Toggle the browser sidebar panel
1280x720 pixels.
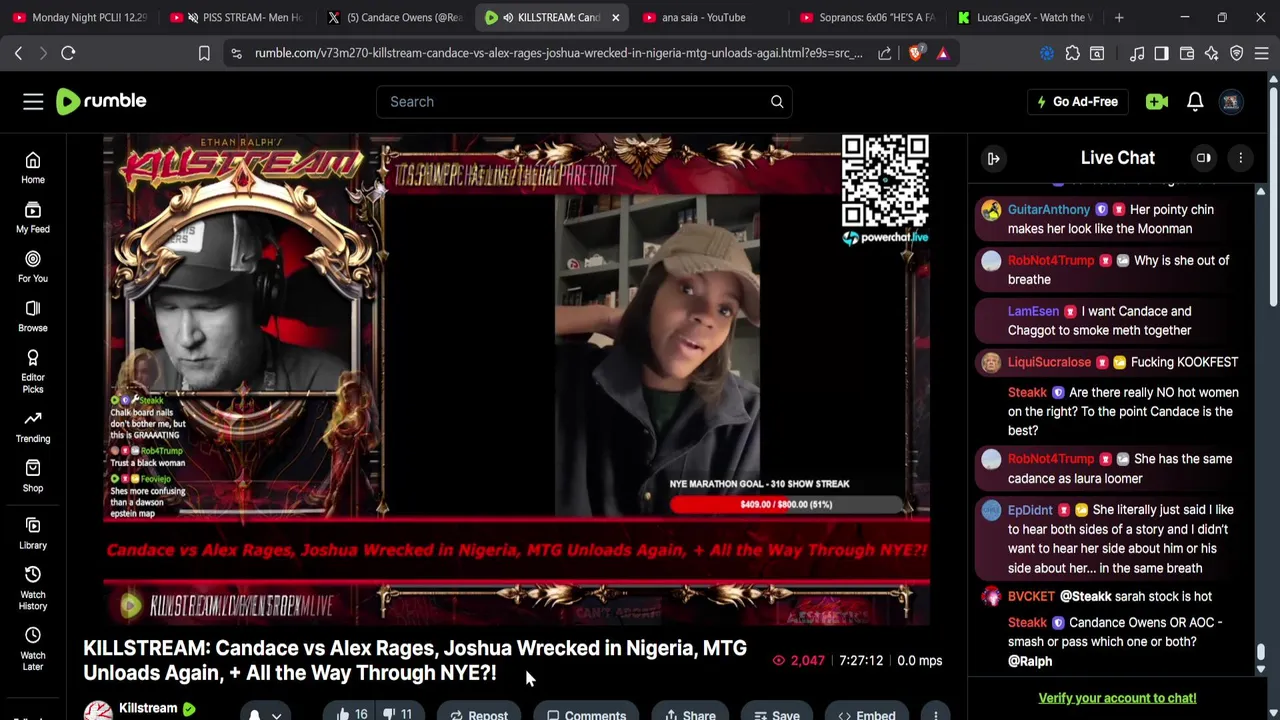[1161, 53]
